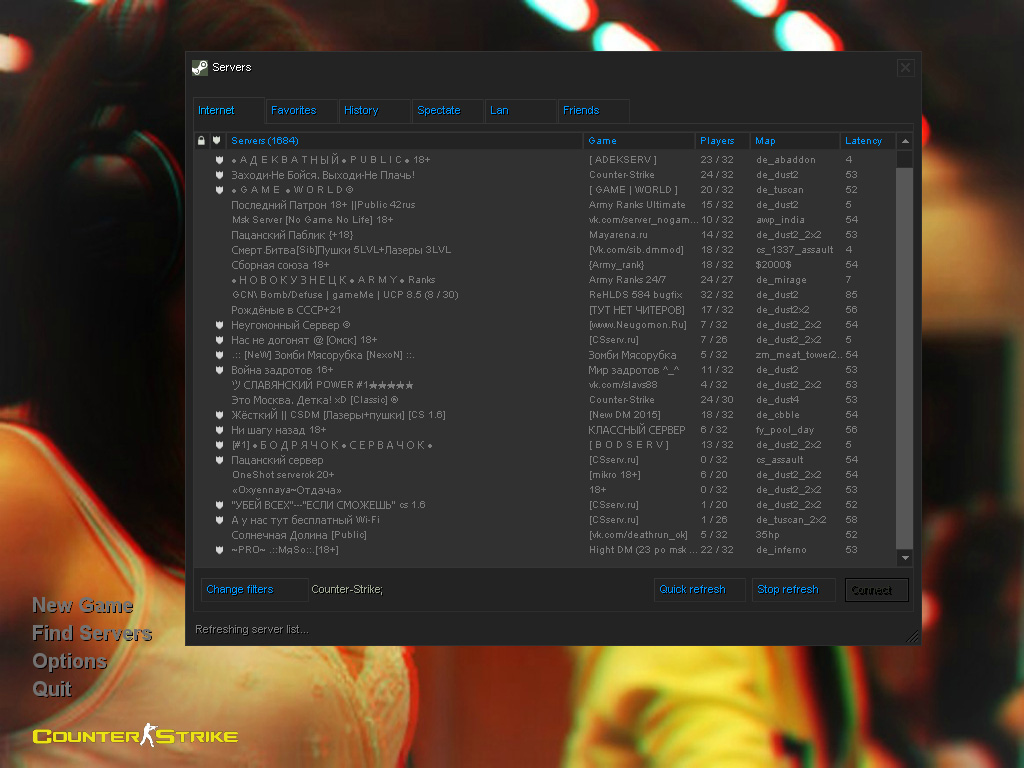Open the Lan tab
This screenshot has width=1024, height=768.
pos(521,110)
